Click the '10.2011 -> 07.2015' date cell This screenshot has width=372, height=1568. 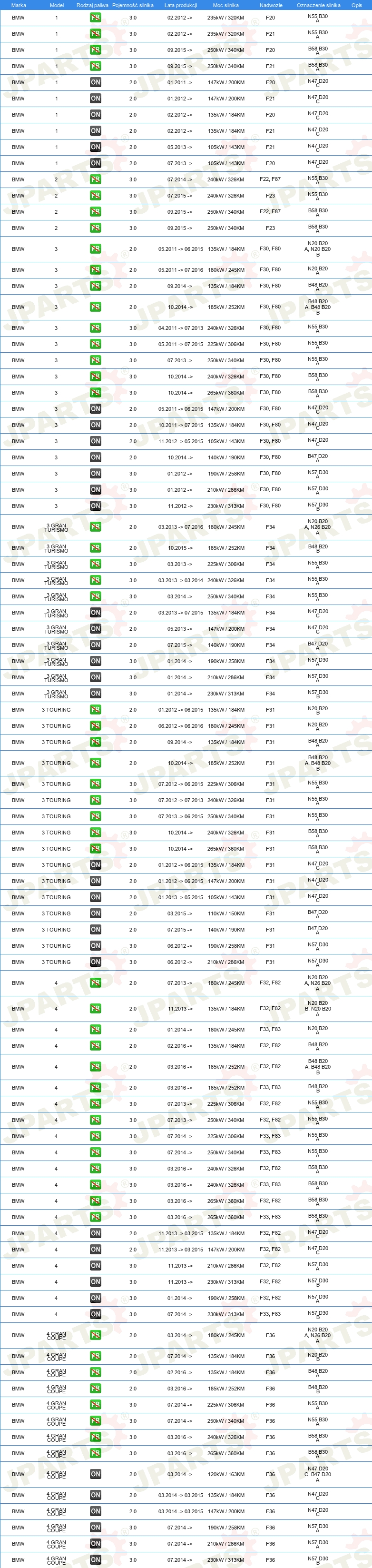[x=181, y=426]
